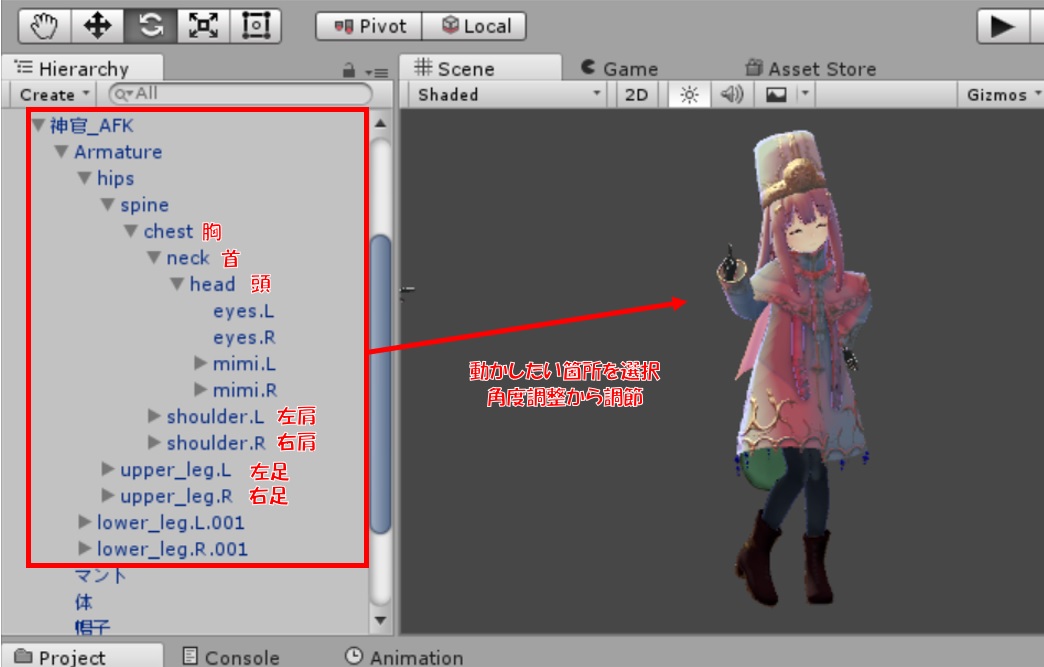Select the Hand tool
The height and width of the screenshot is (667, 1044).
coord(44,26)
